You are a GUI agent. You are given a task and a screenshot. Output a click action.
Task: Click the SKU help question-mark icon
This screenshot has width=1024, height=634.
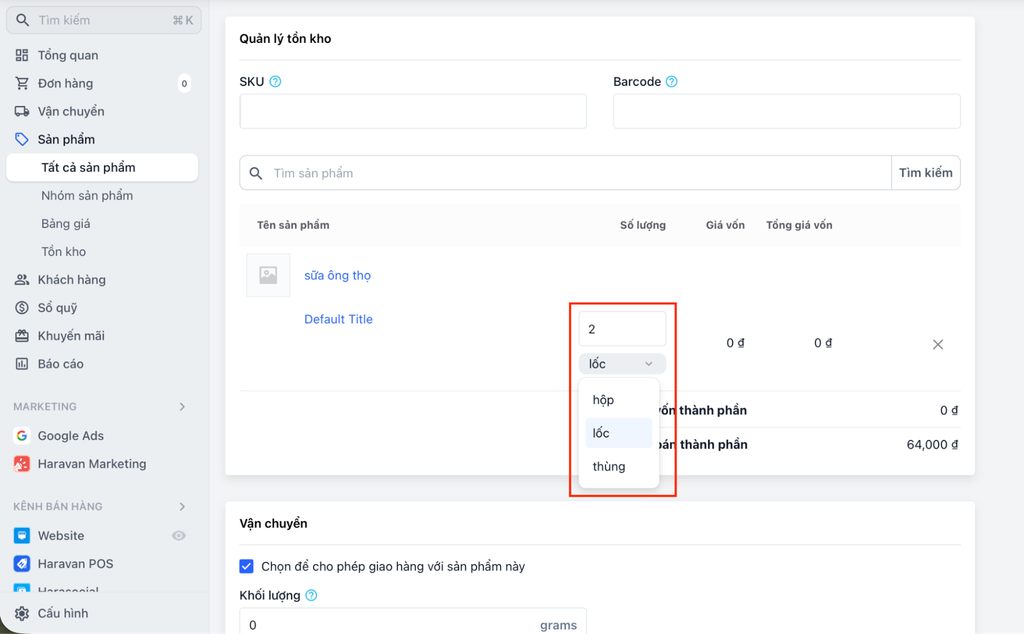[x=275, y=82]
